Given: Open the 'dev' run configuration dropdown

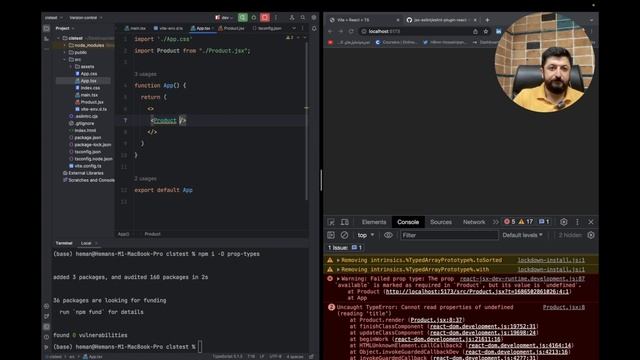Looking at the screenshot, I should tap(224, 18).
